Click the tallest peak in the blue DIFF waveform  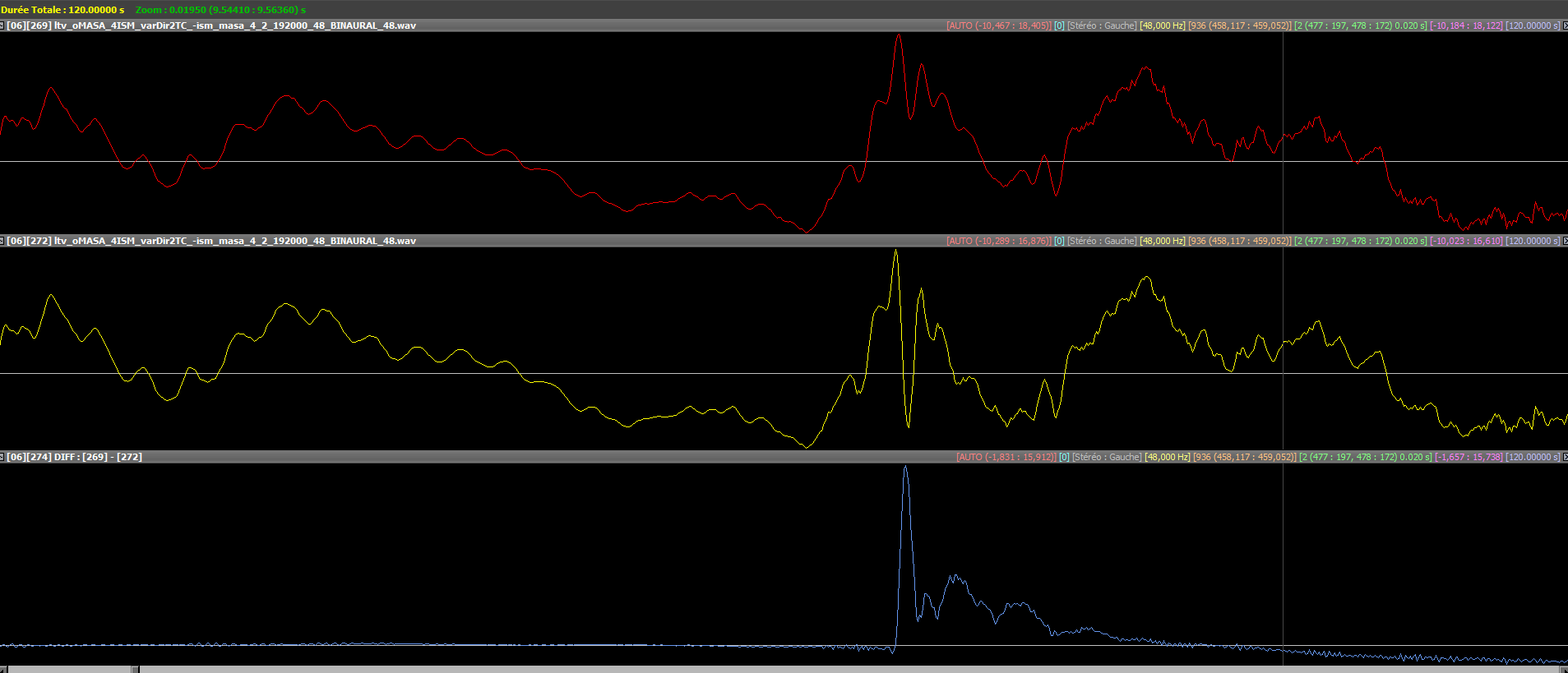(905, 468)
